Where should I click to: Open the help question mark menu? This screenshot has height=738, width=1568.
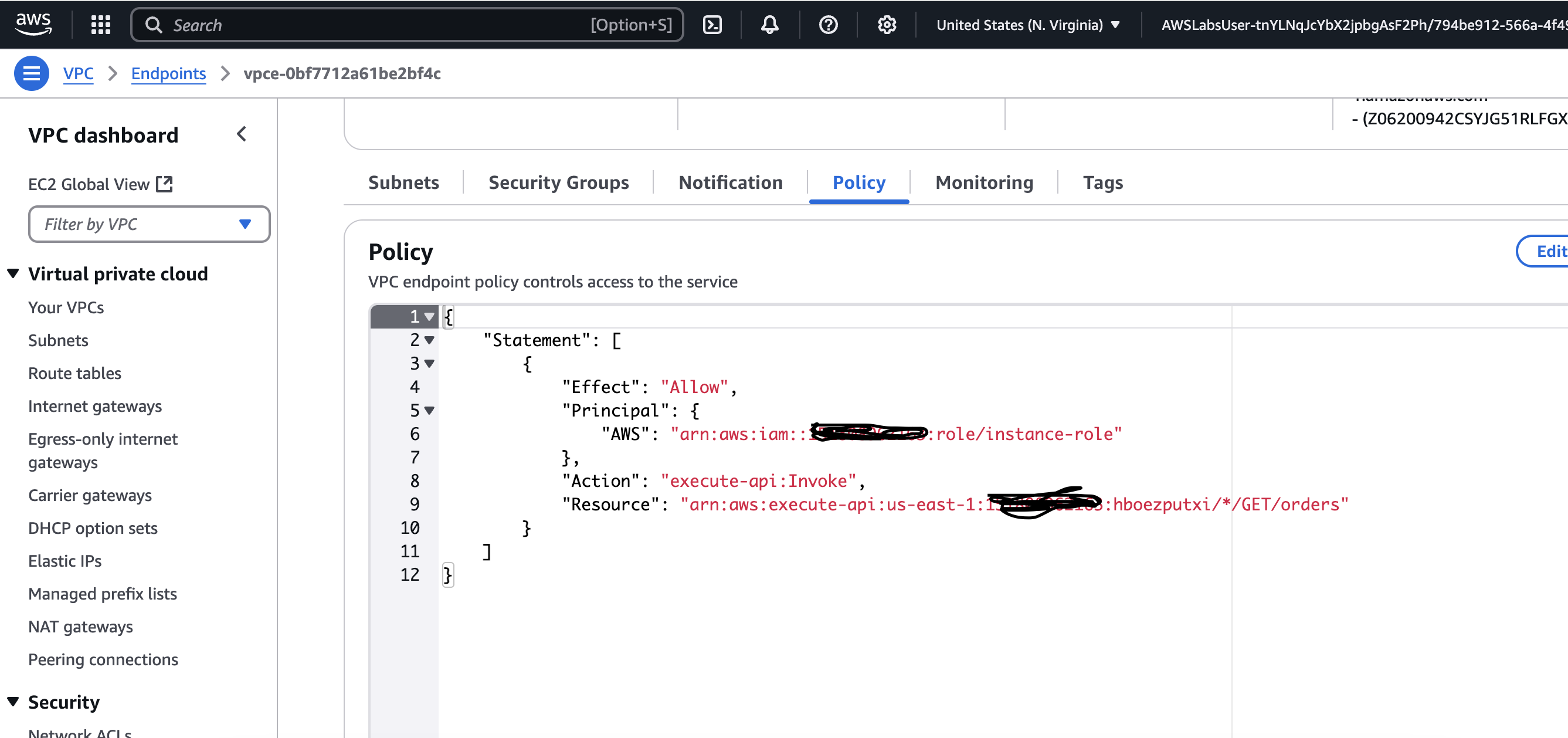[x=828, y=25]
